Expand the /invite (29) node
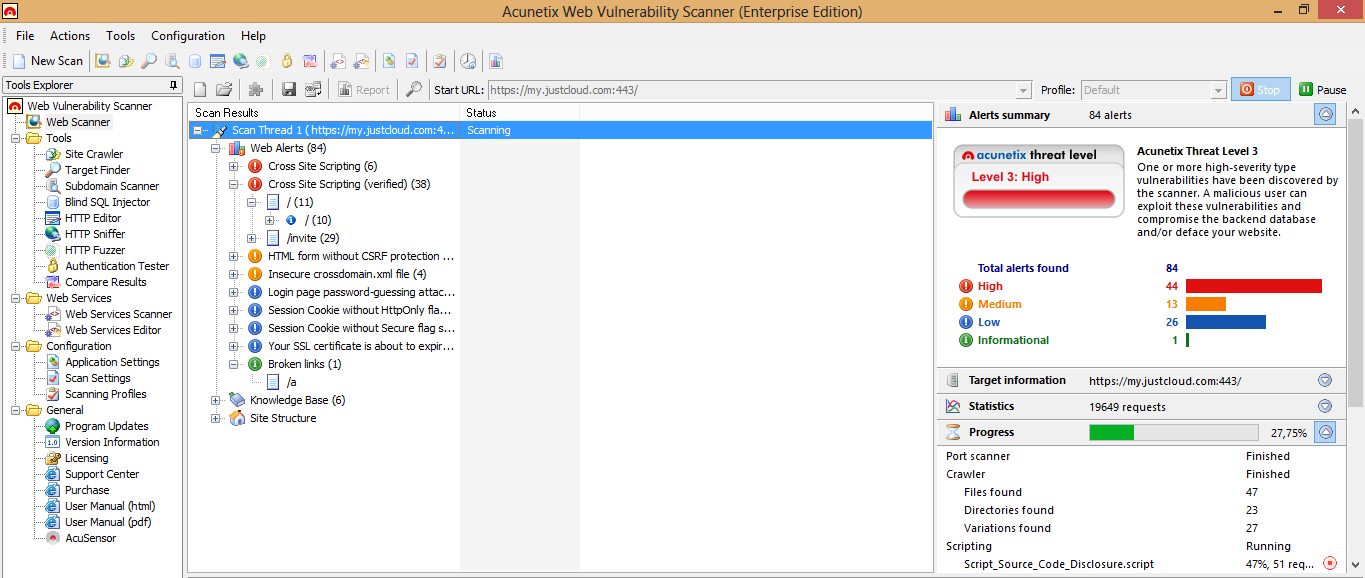The width and height of the screenshot is (1365, 578). point(252,238)
